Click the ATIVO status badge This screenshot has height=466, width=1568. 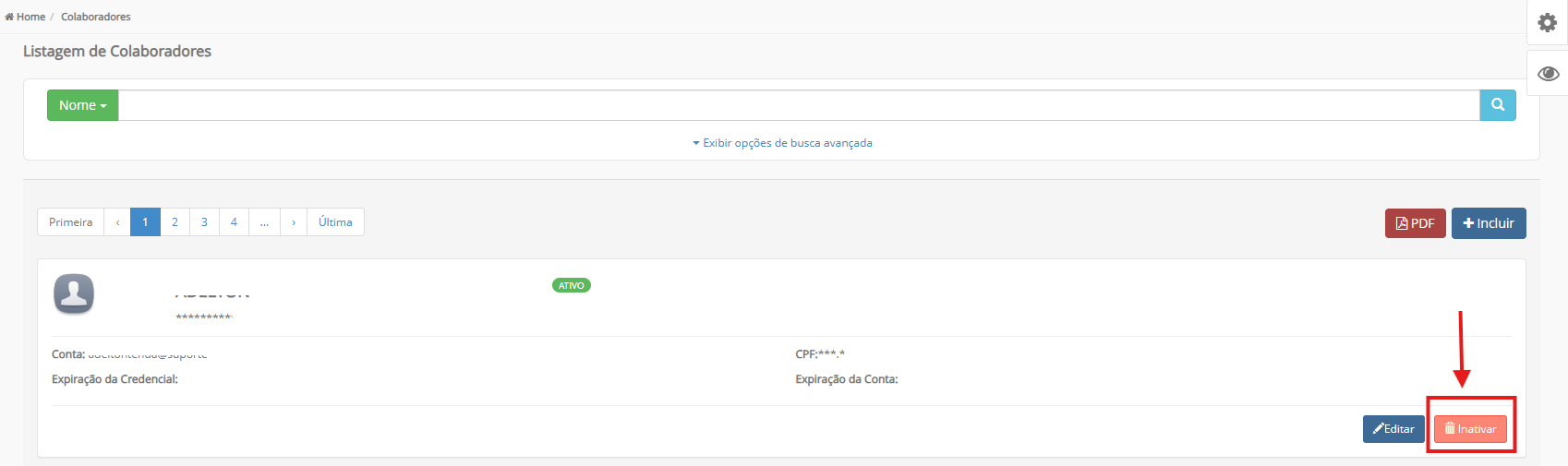tap(572, 285)
